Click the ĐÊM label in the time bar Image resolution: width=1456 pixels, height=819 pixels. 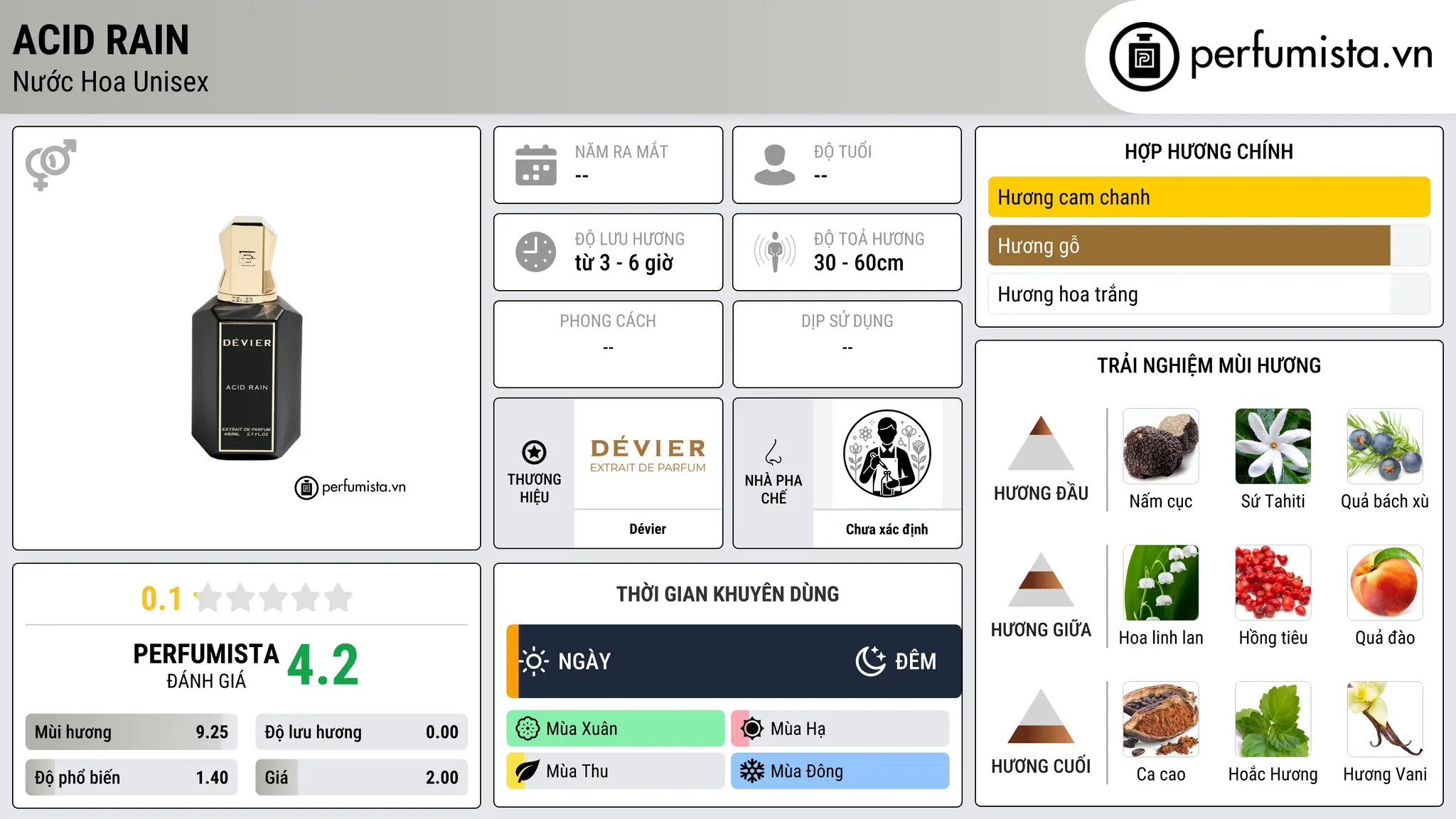(916, 661)
